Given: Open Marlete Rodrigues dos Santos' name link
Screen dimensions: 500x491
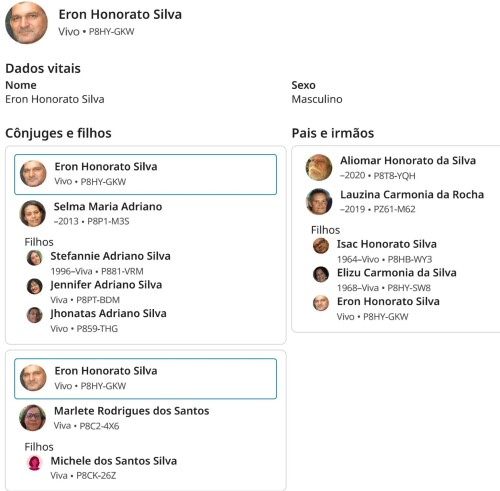Looking at the screenshot, I should click(132, 411).
